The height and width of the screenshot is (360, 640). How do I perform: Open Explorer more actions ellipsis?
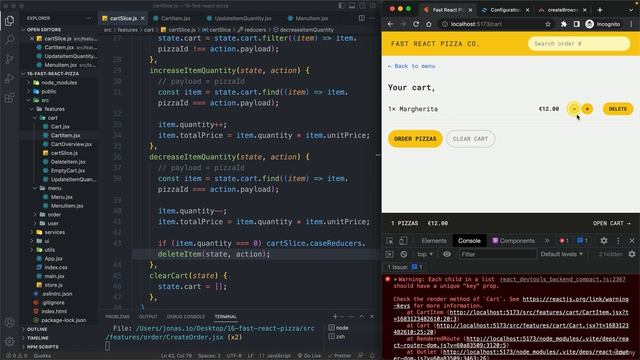tap(88, 18)
